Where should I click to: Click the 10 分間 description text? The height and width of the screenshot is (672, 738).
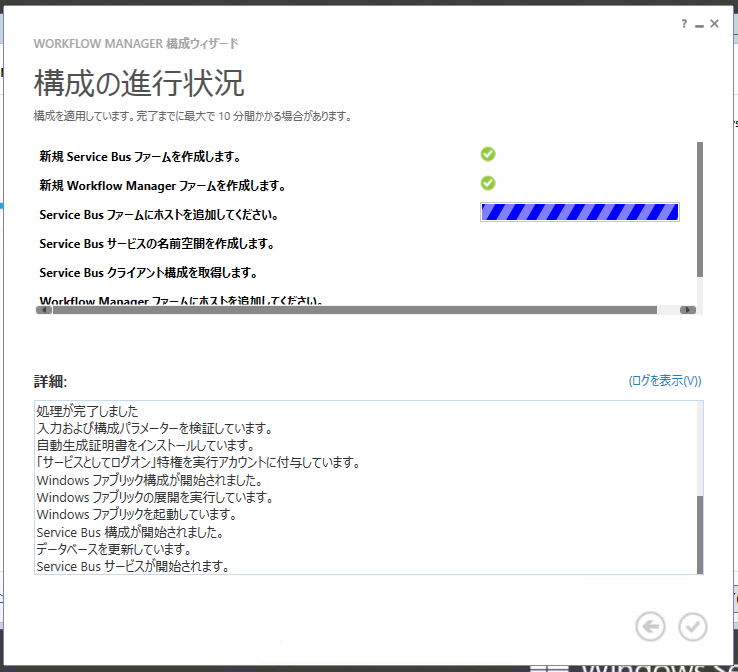pyautogui.click(x=193, y=116)
